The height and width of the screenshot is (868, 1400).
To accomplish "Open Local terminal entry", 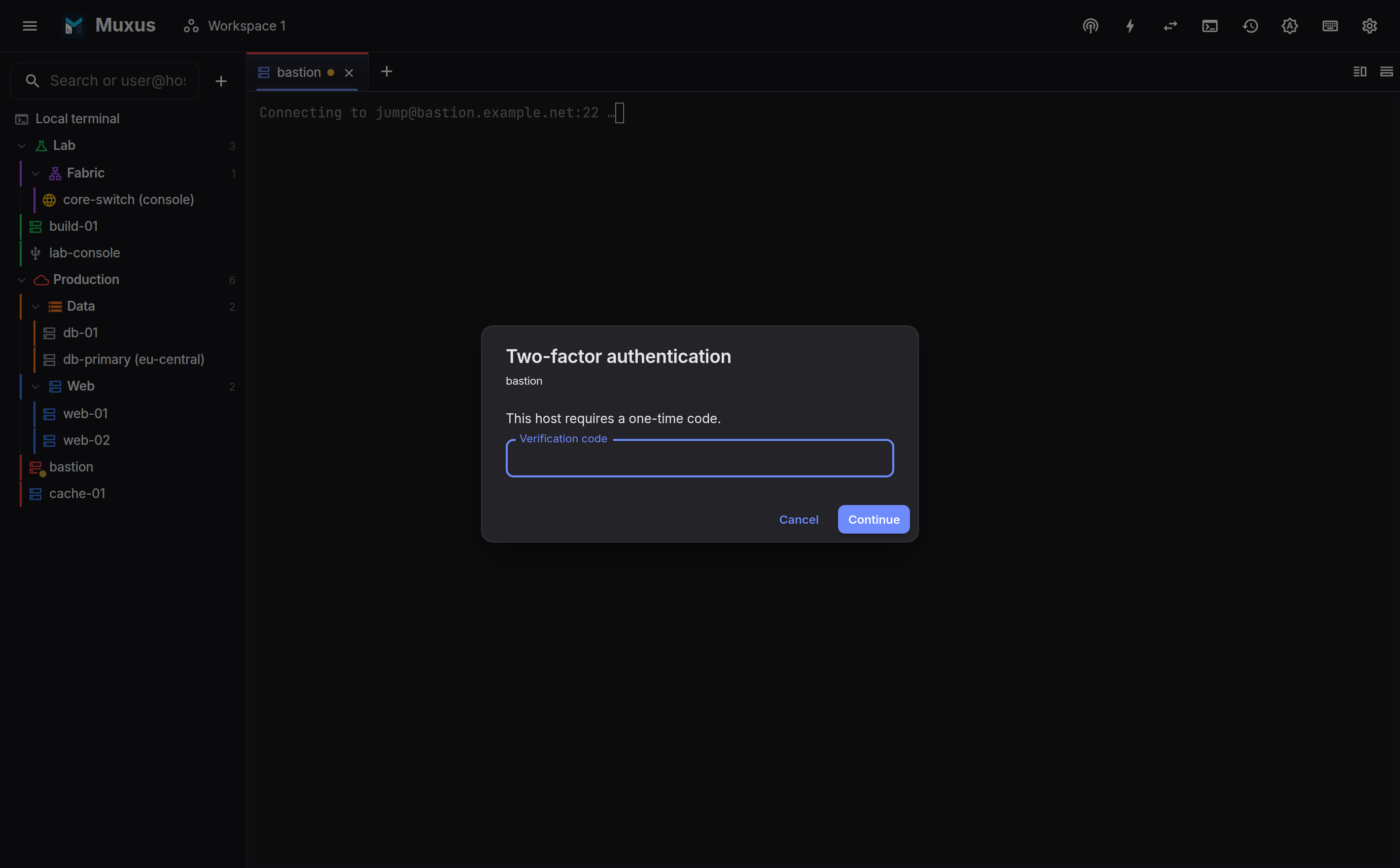I will [123, 119].
